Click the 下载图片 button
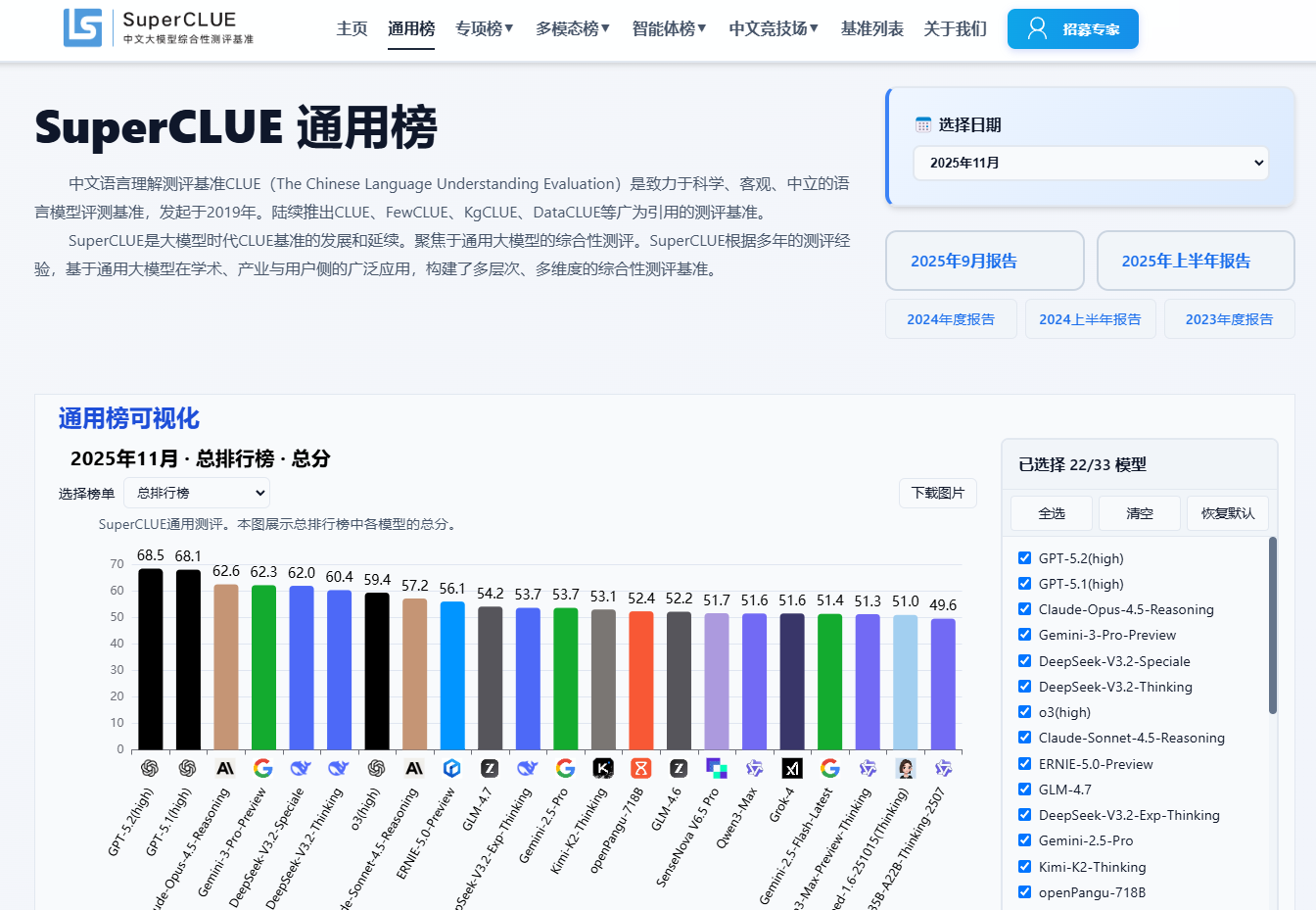The image size is (1316, 910). pos(937,493)
